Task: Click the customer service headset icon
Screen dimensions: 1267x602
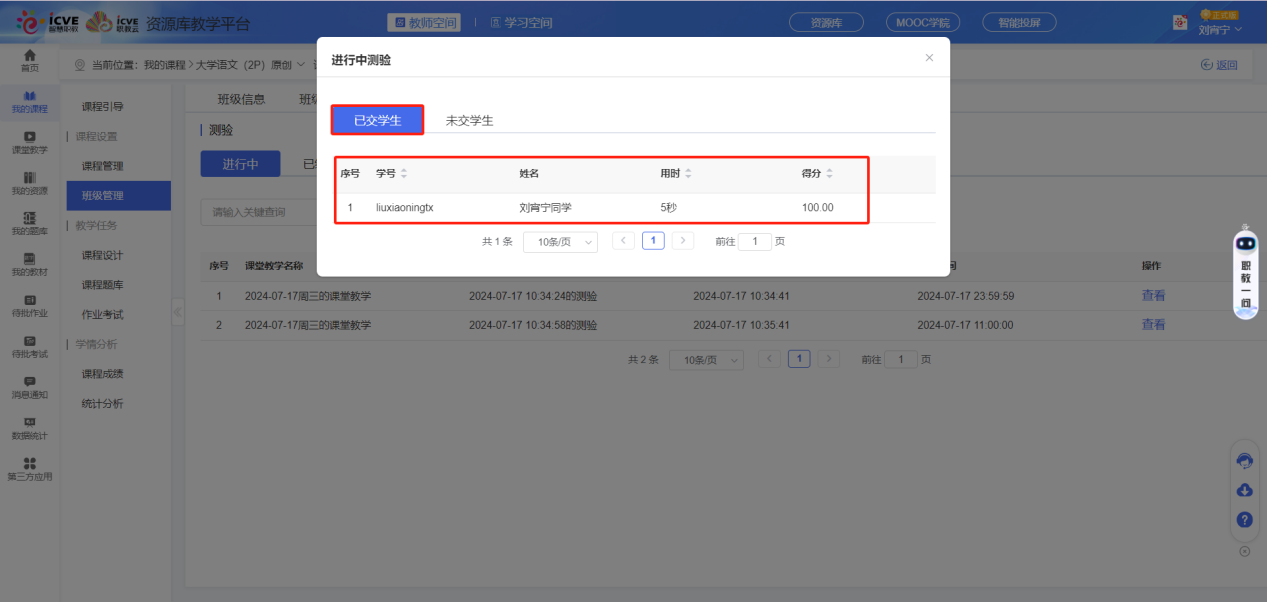Action: pos(1245,461)
